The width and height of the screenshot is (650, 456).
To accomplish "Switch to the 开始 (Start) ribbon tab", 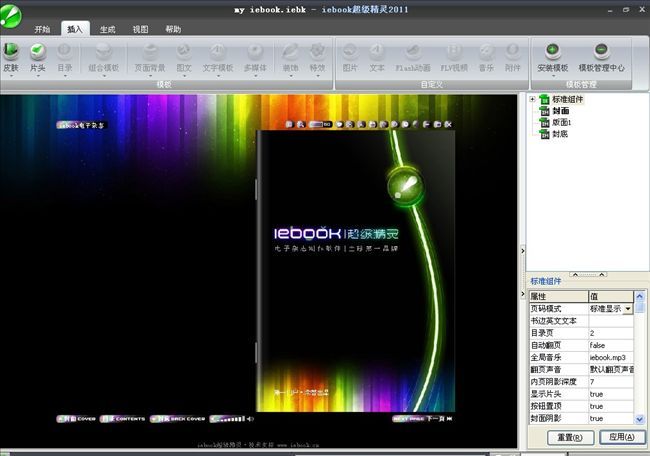I will point(42,29).
